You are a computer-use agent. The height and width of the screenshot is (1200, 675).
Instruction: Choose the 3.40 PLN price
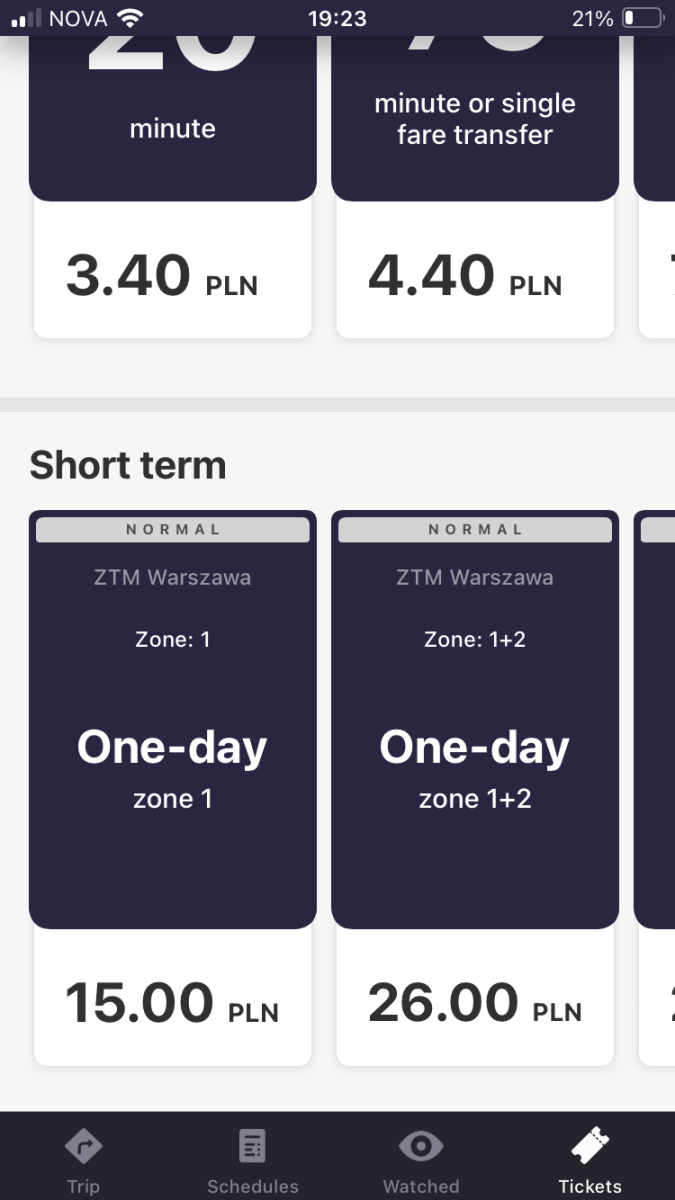click(162, 276)
